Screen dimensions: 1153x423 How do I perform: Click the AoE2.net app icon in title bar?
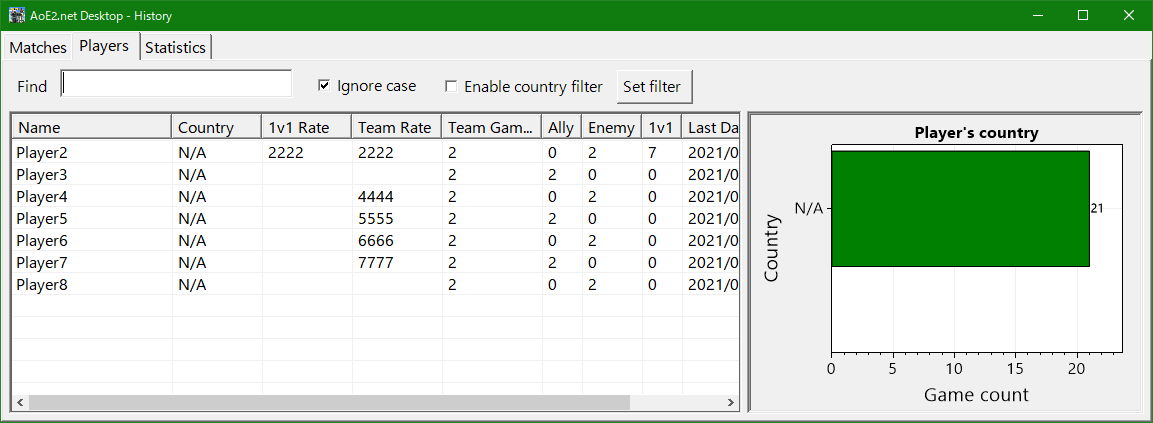17,16
